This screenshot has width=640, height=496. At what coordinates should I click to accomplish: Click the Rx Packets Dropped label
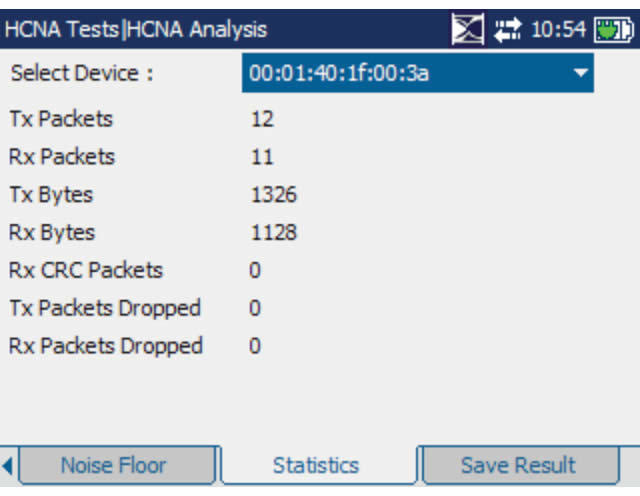pos(106,346)
